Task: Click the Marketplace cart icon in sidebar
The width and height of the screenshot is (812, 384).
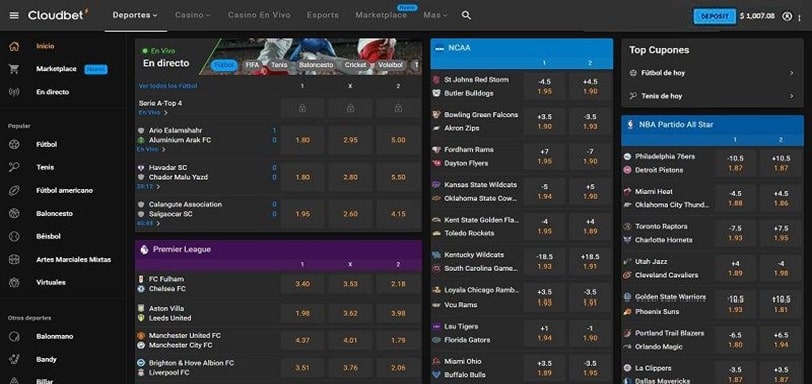Action: [x=14, y=69]
